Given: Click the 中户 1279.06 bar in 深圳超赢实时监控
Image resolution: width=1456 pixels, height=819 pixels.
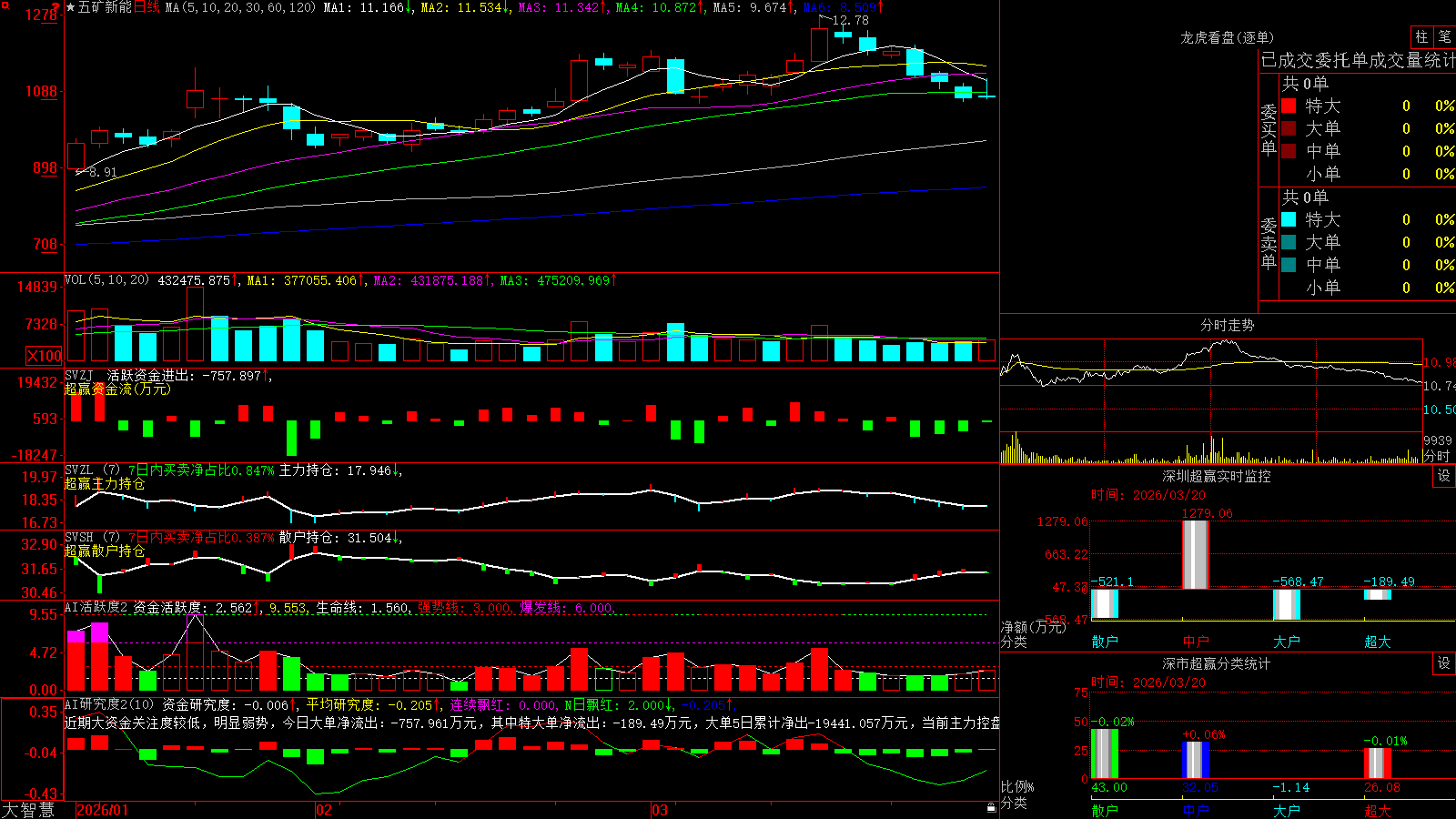Looking at the screenshot, I should pyautogui.click(x=1196, y=554).
